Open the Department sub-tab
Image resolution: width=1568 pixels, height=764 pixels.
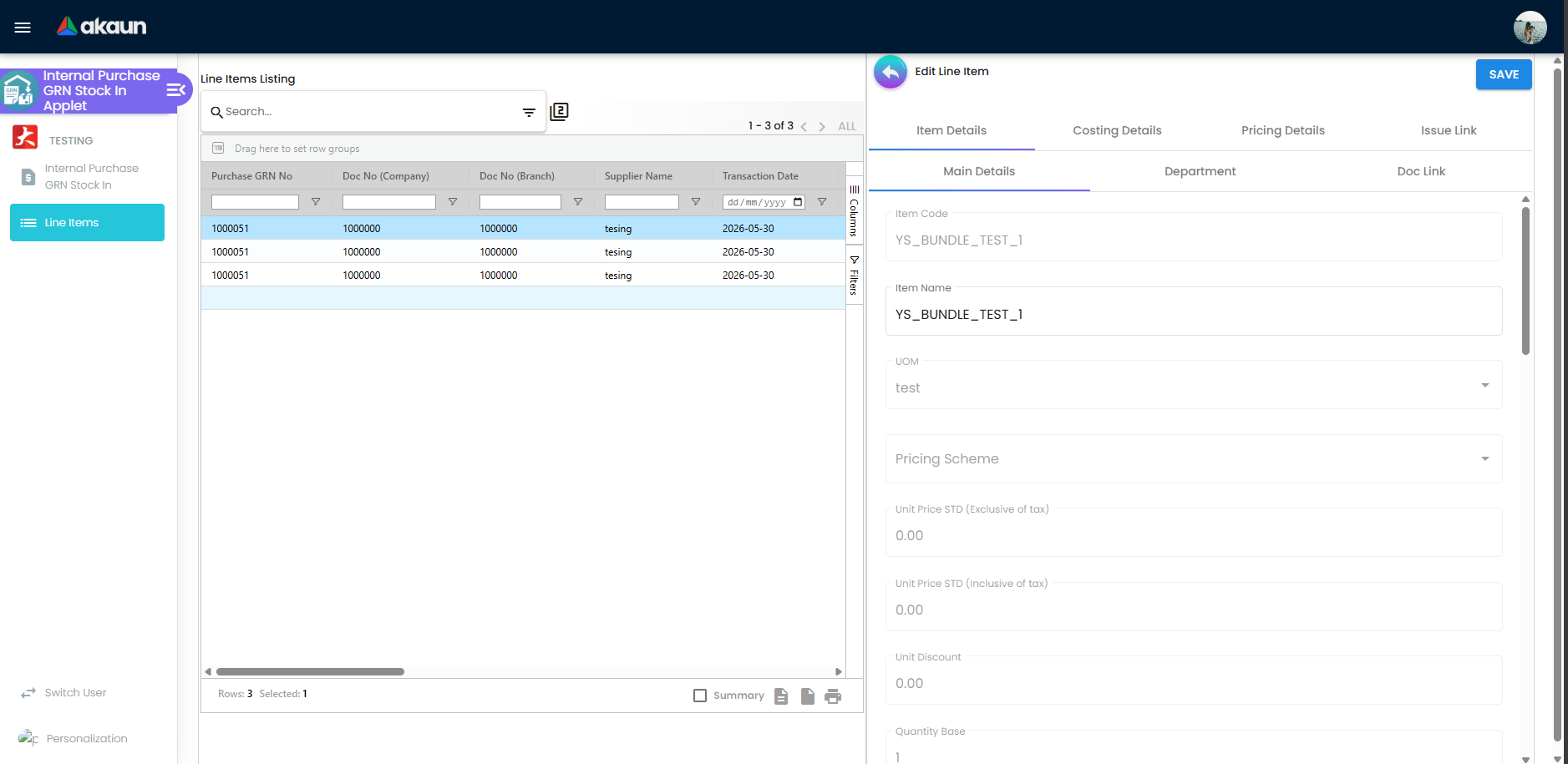pos(1200,171)
